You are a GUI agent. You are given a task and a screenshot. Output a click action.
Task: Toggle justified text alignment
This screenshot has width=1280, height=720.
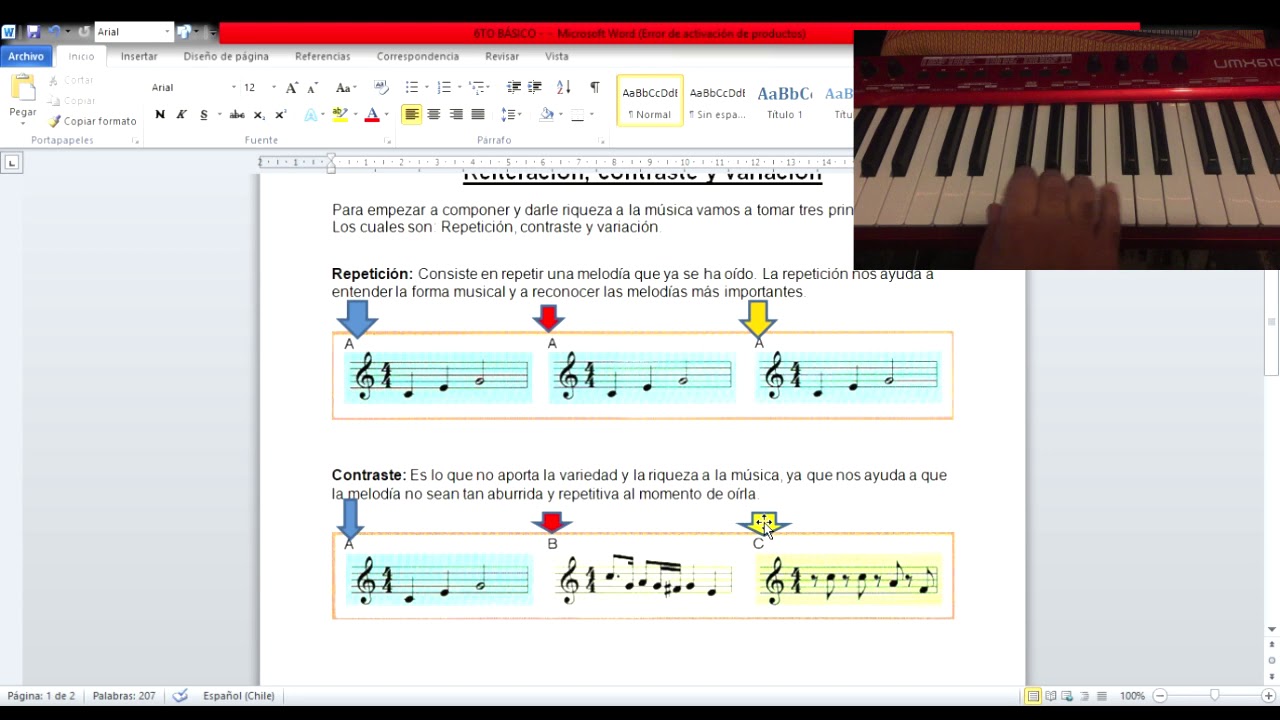coord(478,115)
